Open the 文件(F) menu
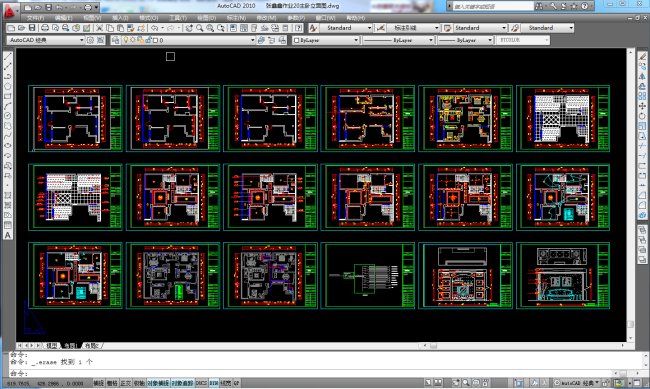650x389 pixels. (35, 18)
